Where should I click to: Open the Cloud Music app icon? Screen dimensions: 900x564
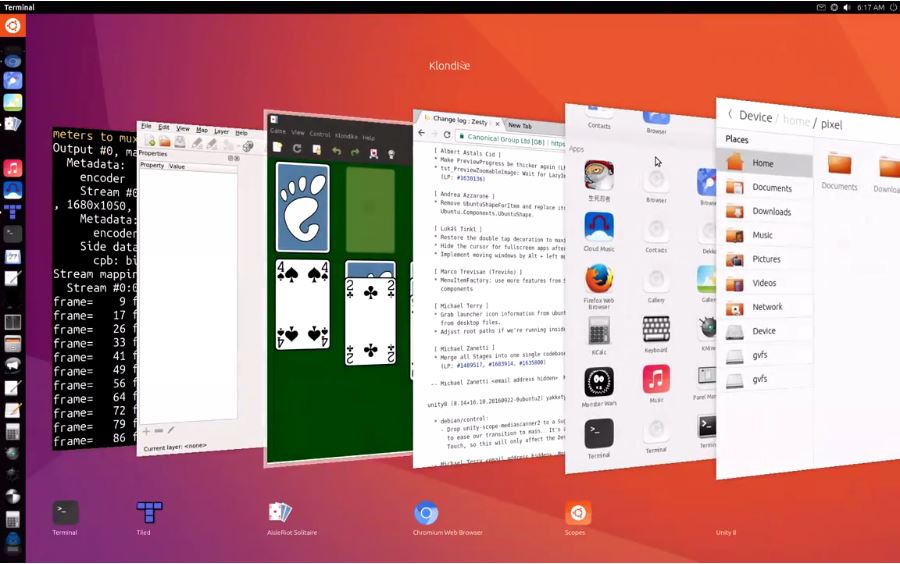[599, 228]
